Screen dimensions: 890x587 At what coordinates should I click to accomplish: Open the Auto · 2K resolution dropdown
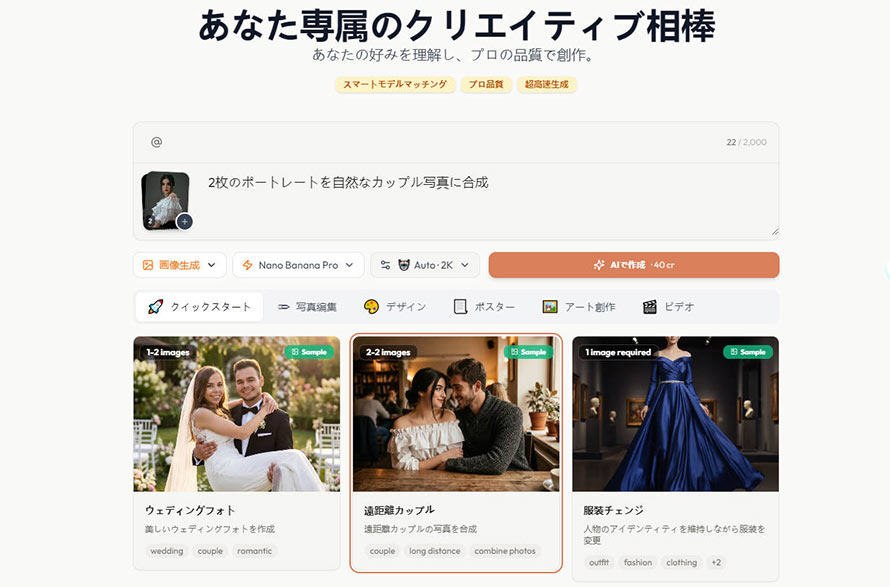[x=425, y=265]
